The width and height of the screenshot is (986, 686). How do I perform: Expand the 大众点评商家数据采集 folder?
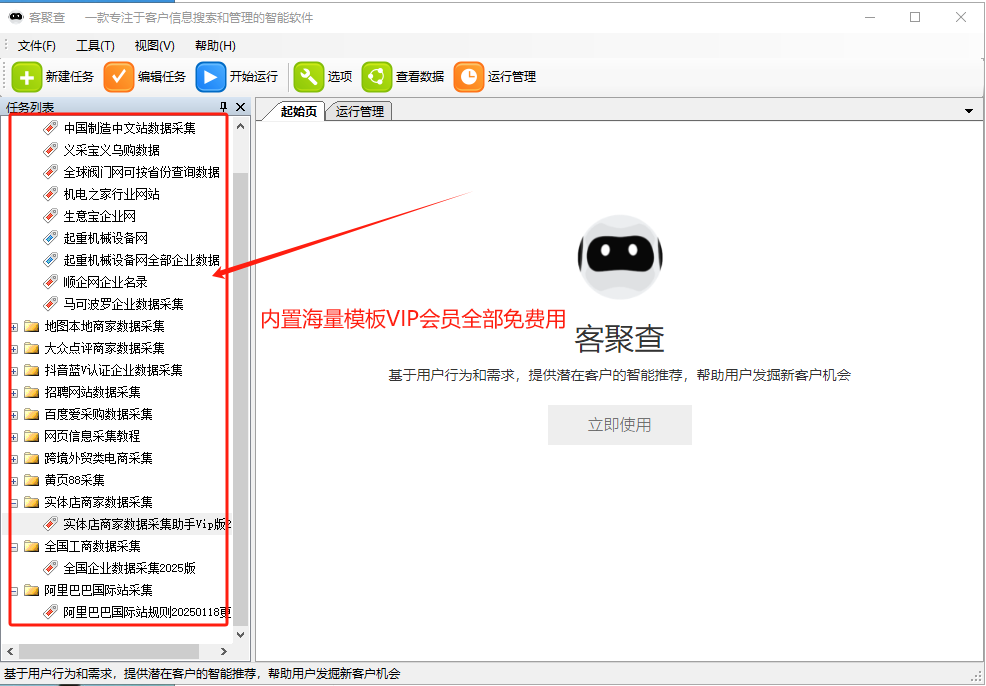click(14, 349)
